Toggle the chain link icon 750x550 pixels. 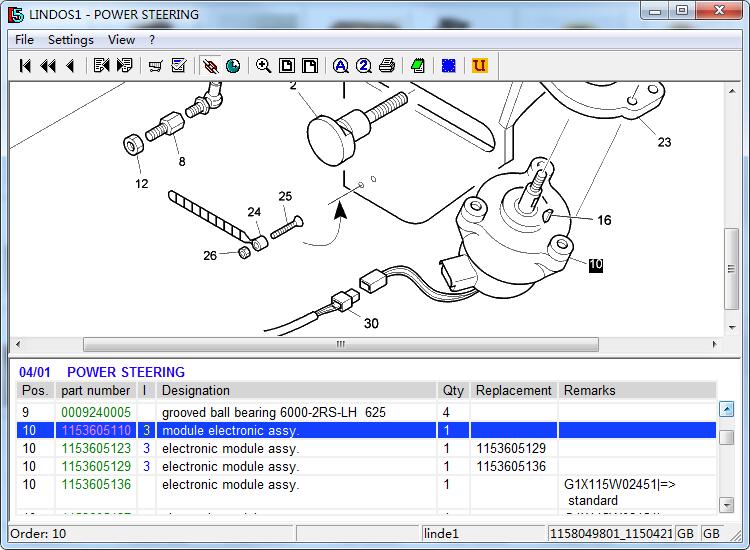[210, 66]
